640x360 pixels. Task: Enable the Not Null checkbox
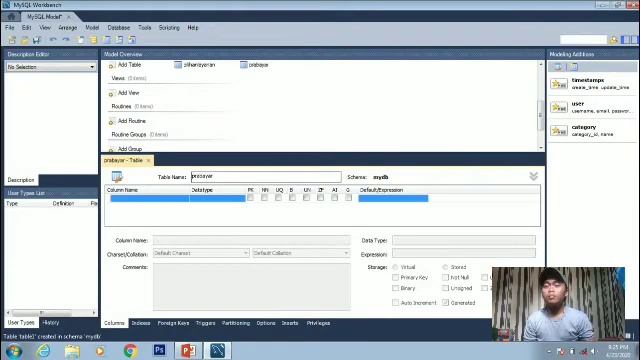tap(445, 278)
